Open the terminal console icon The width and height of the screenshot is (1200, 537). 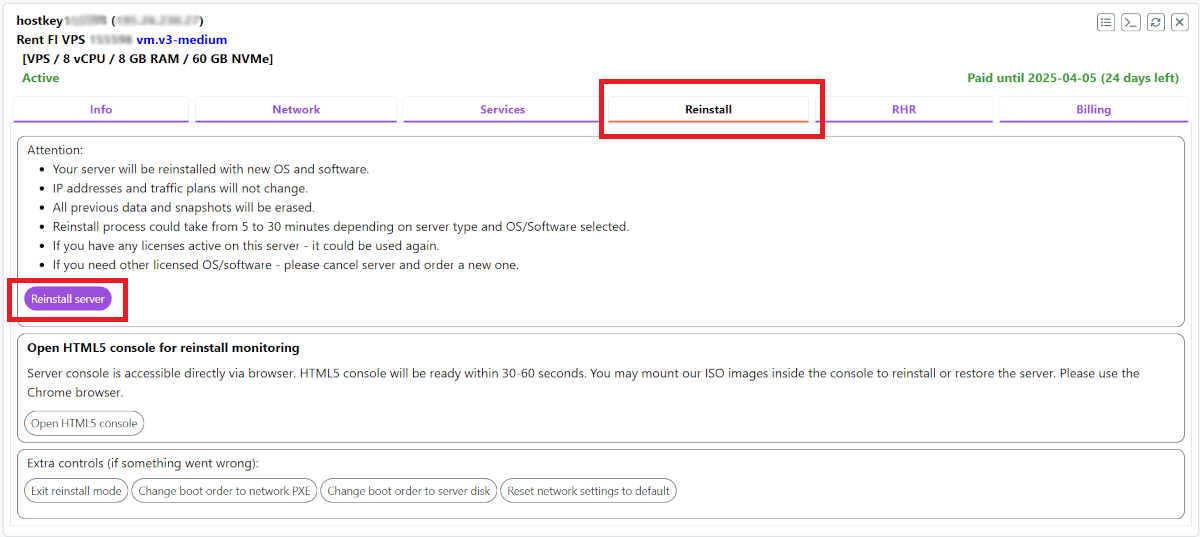[x=1131, y=22]
